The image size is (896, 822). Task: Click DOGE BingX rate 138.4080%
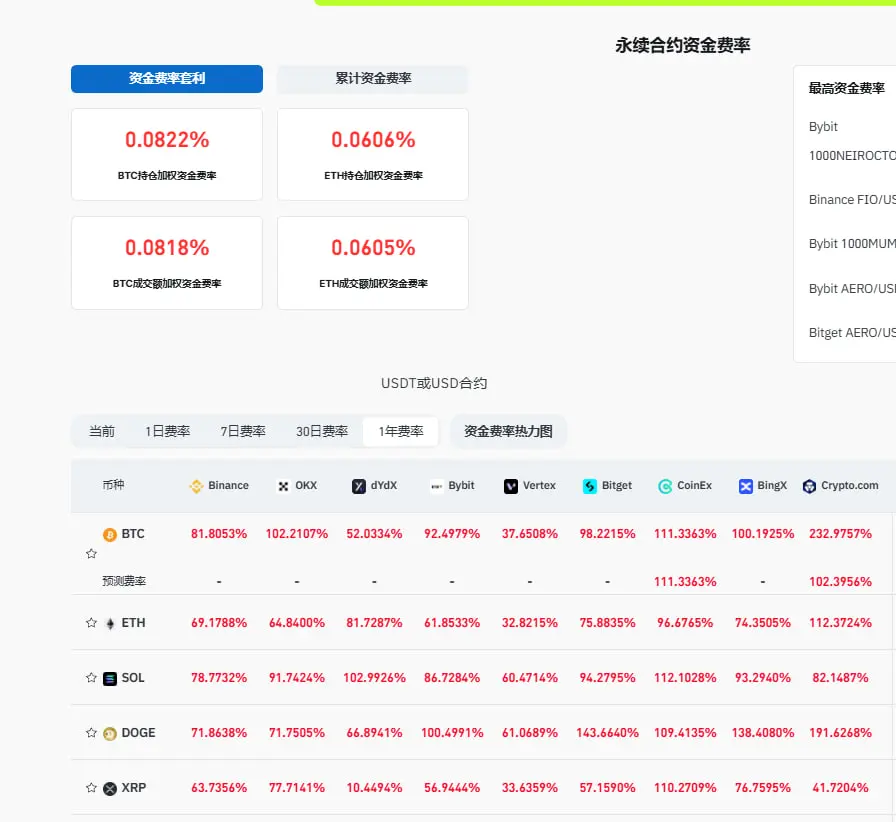click(763, 733)
